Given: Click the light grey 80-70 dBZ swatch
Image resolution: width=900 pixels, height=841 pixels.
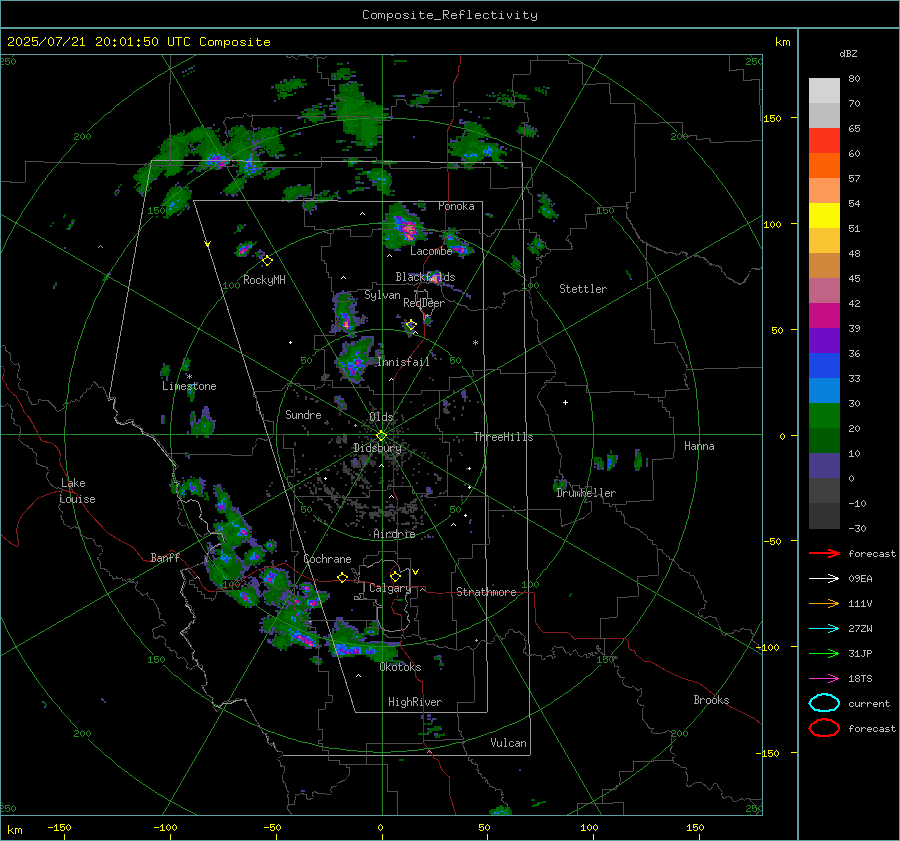Looking at the screenshot, I should [824, 91].
